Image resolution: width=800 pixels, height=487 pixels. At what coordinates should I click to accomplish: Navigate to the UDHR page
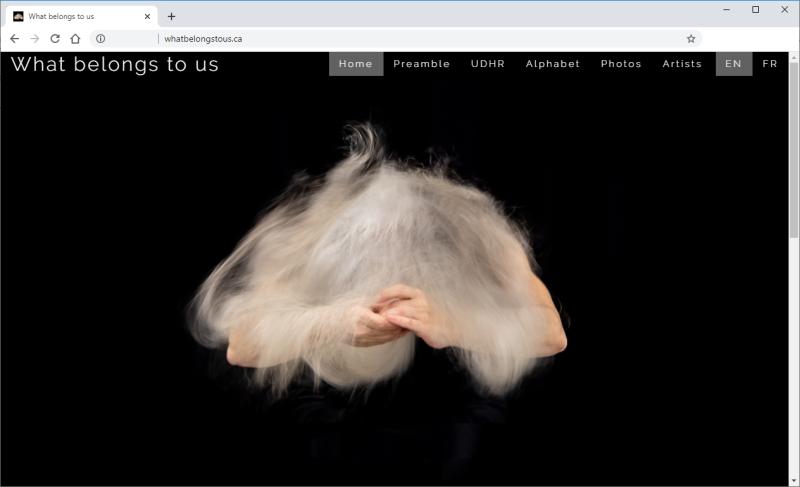coord(488,64)
